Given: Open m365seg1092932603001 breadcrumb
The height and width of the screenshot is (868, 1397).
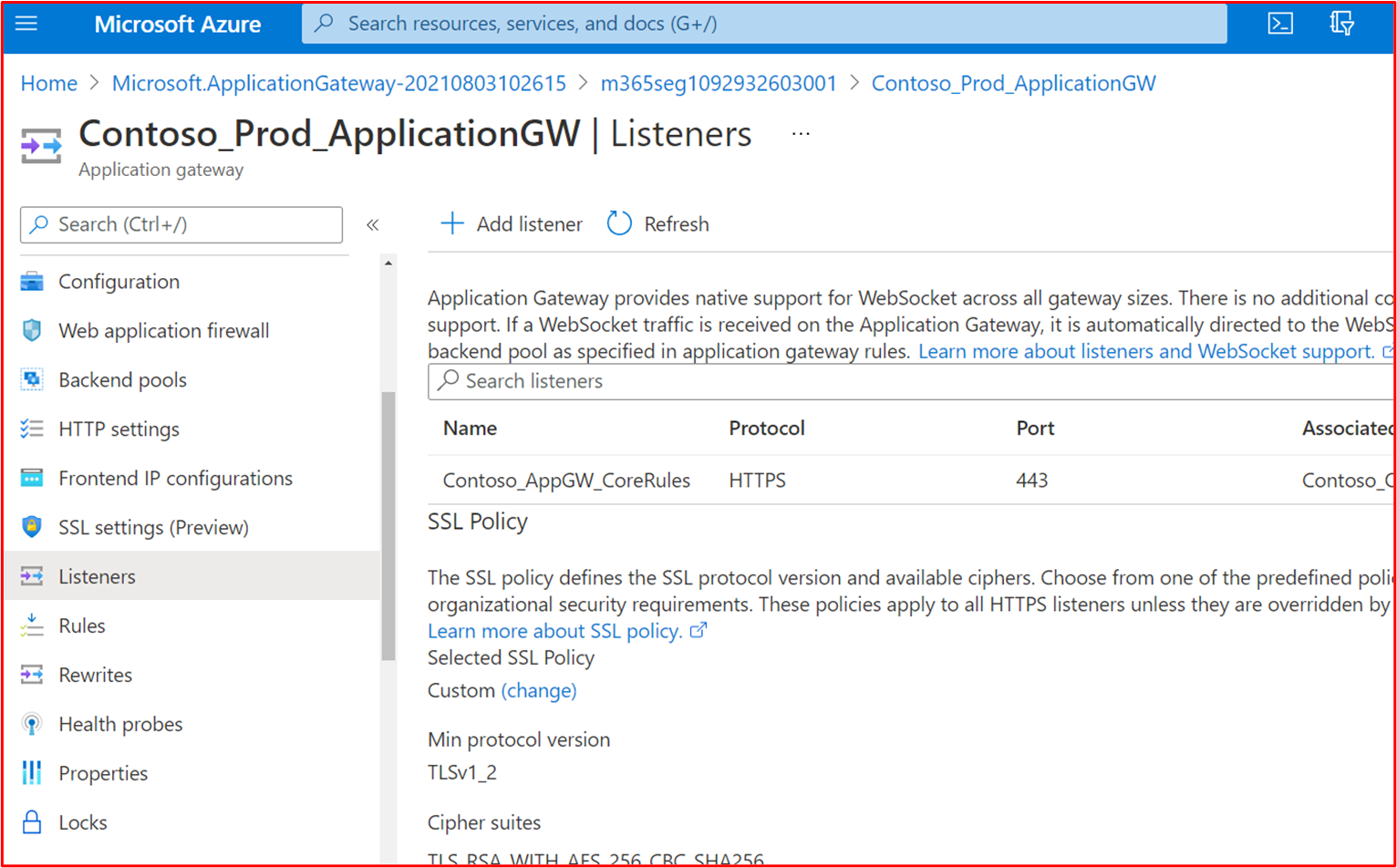Looking at the screenshot, I should [719, 84].
